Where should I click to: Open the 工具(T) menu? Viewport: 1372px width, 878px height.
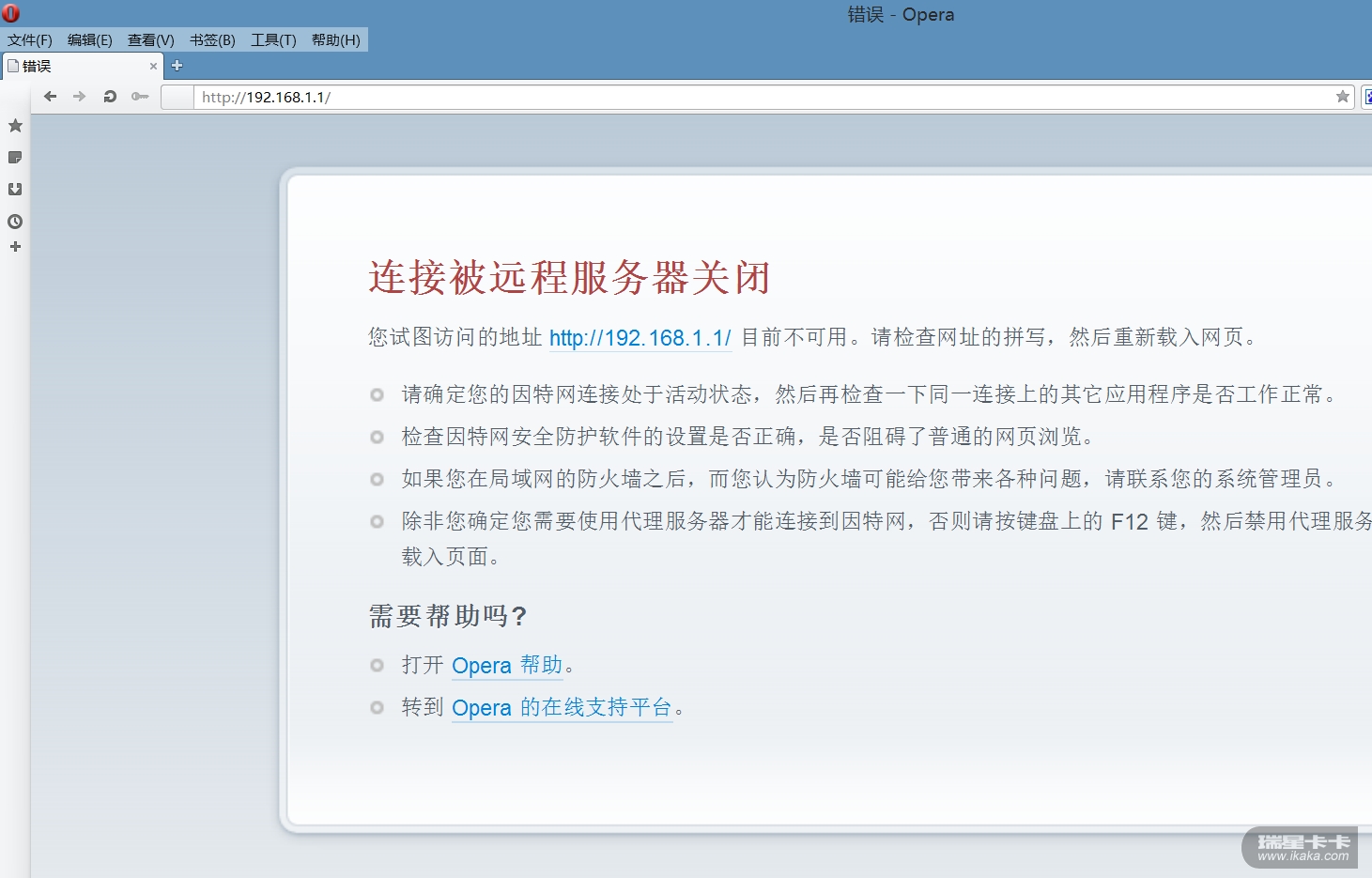[x=273, y=40]
